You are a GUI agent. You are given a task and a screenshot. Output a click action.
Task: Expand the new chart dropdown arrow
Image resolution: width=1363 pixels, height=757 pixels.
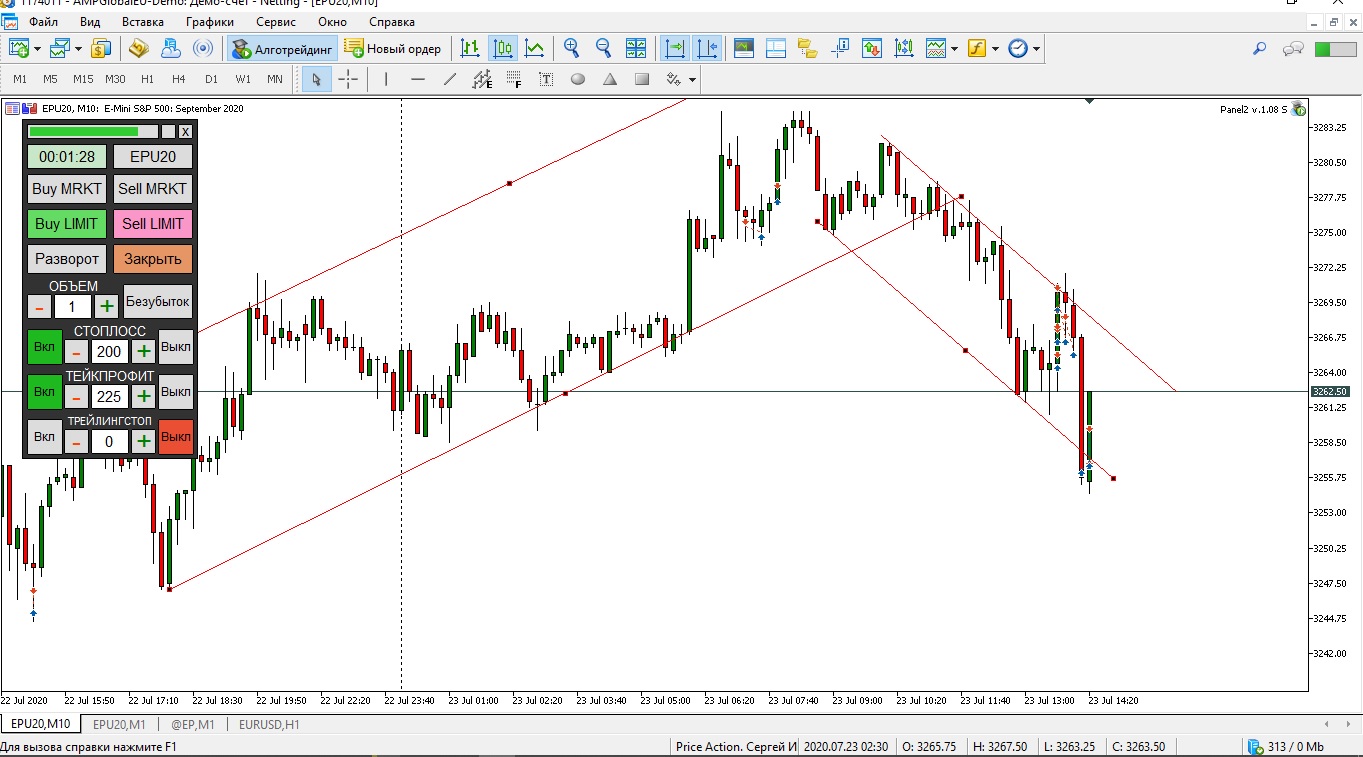coord(37,48)
